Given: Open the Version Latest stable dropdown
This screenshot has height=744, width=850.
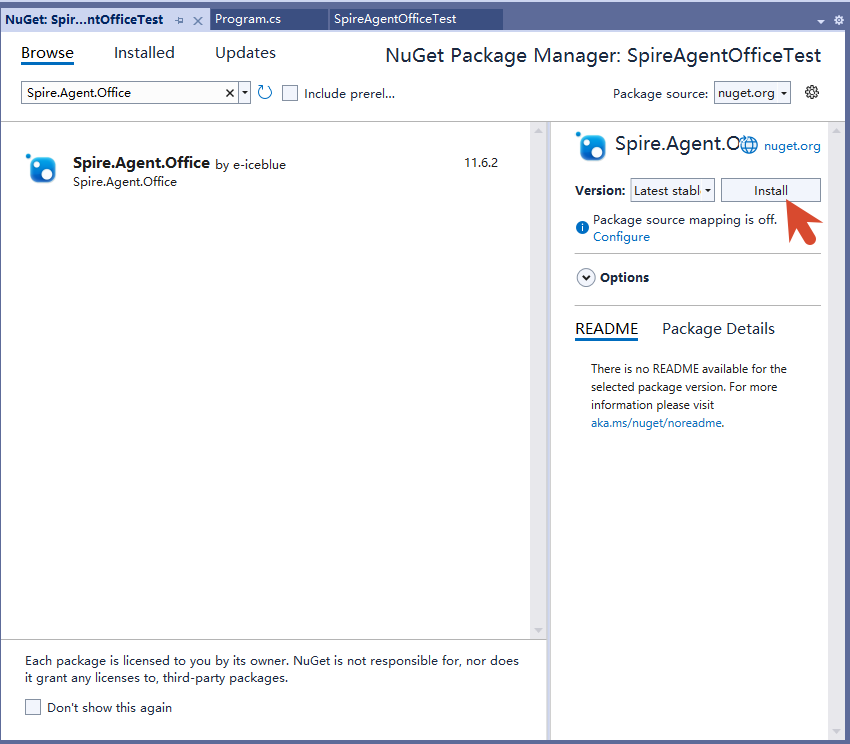Looking at the screenshot, I should [x=672, y=190].
